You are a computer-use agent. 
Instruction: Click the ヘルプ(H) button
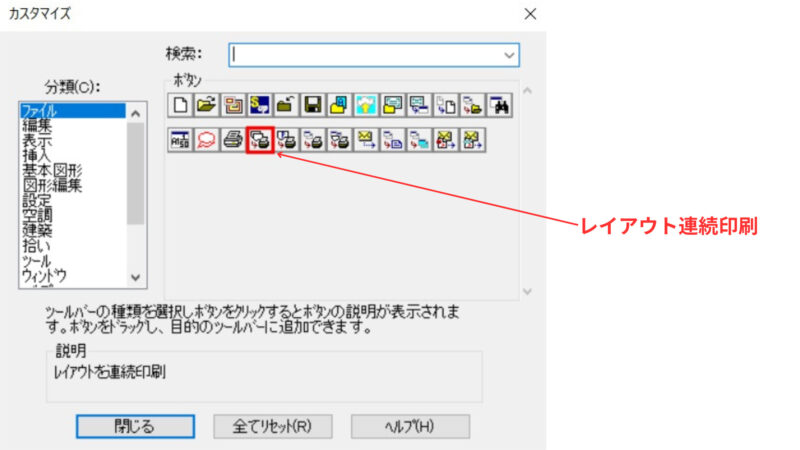(x=410, y=427)
